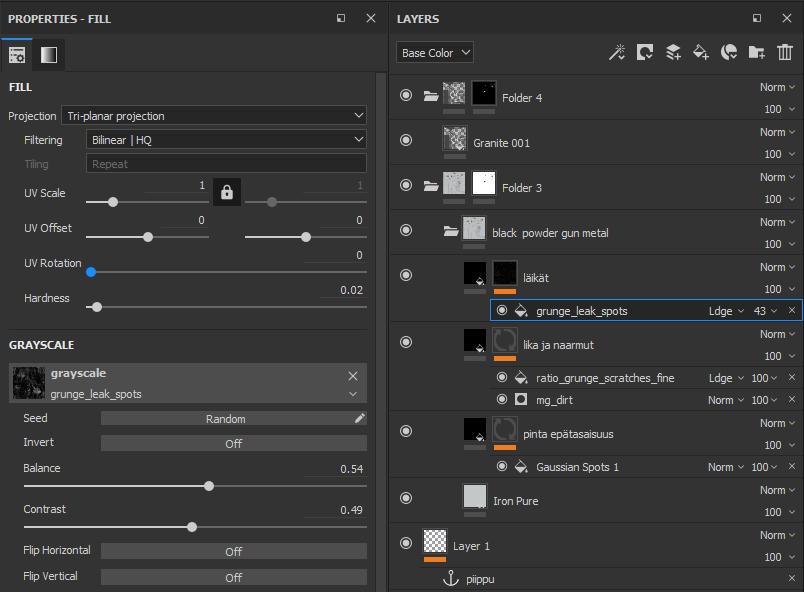Image resolution: width=804 pixels, height=592 pixels.
Task: Open the smart material icon in Layers toolbar
Action: pyautogui.click(x=729, y=52)
